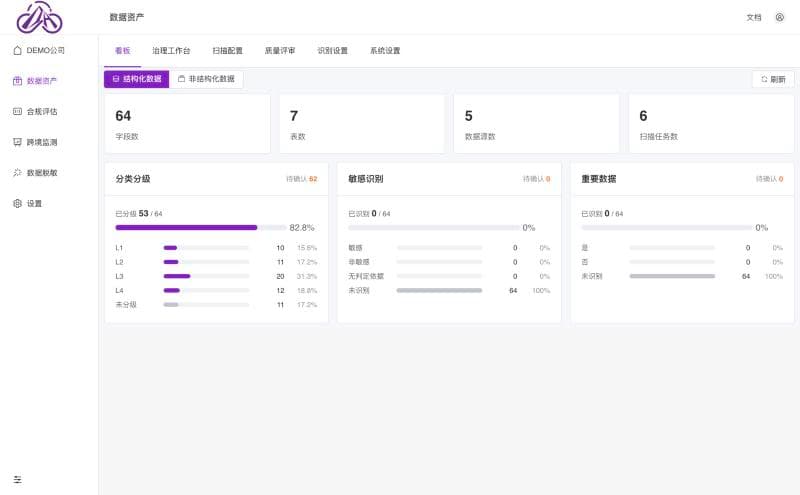The height and width of the screenshot is (495, 800).
Task: Click the 6 扫描任务数 stat card
Action: coord(711,123)
